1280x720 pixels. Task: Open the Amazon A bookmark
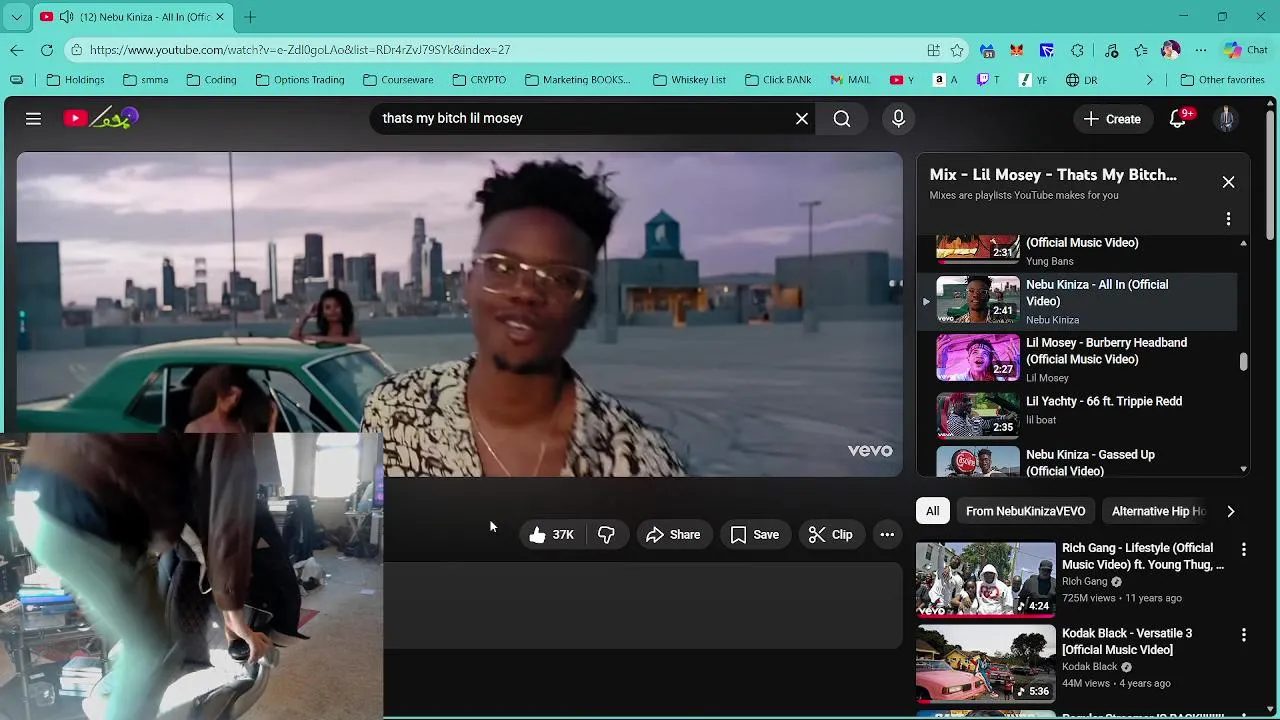(x=945, y=80)
